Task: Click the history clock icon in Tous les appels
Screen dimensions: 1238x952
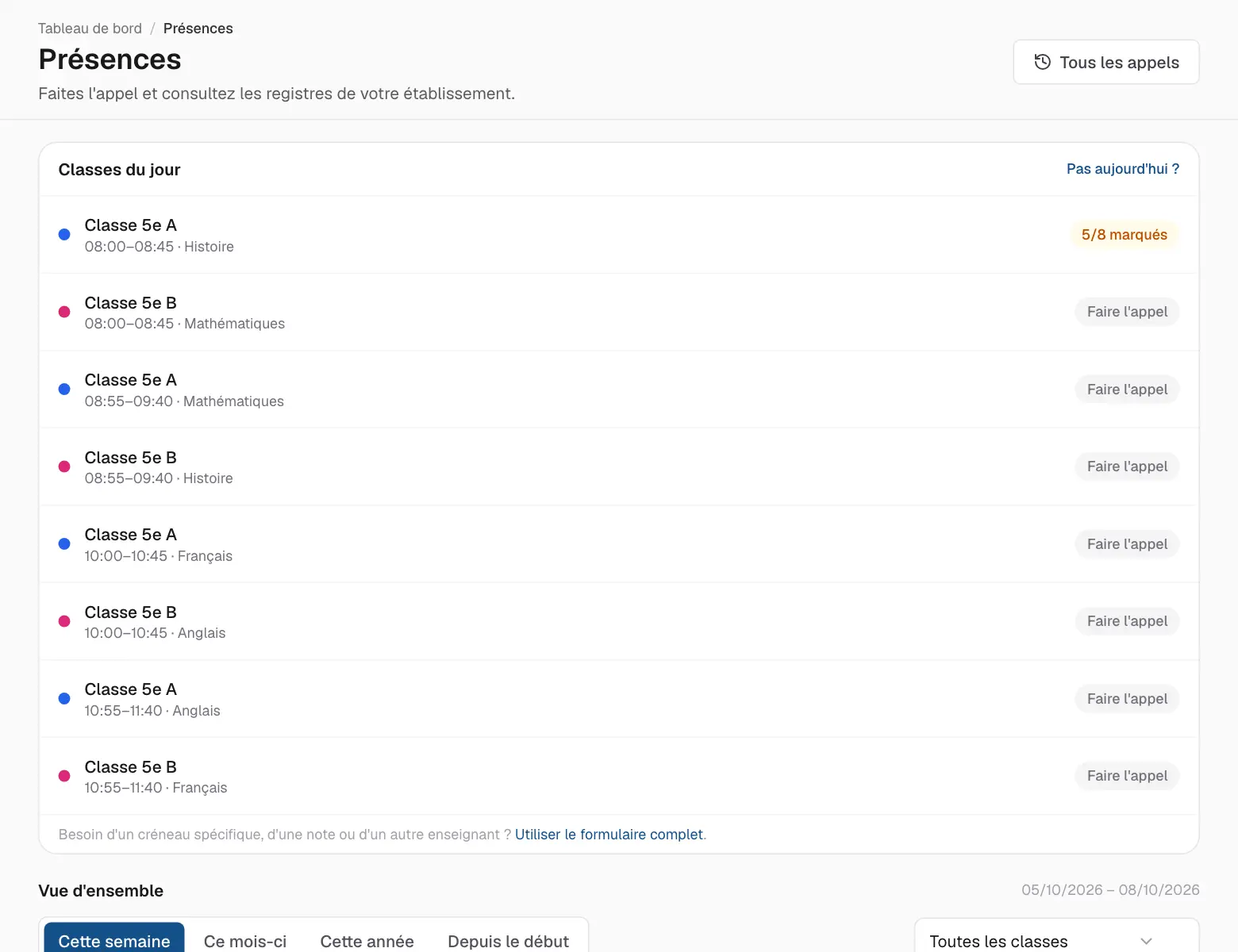Action: pos(1043,62)
